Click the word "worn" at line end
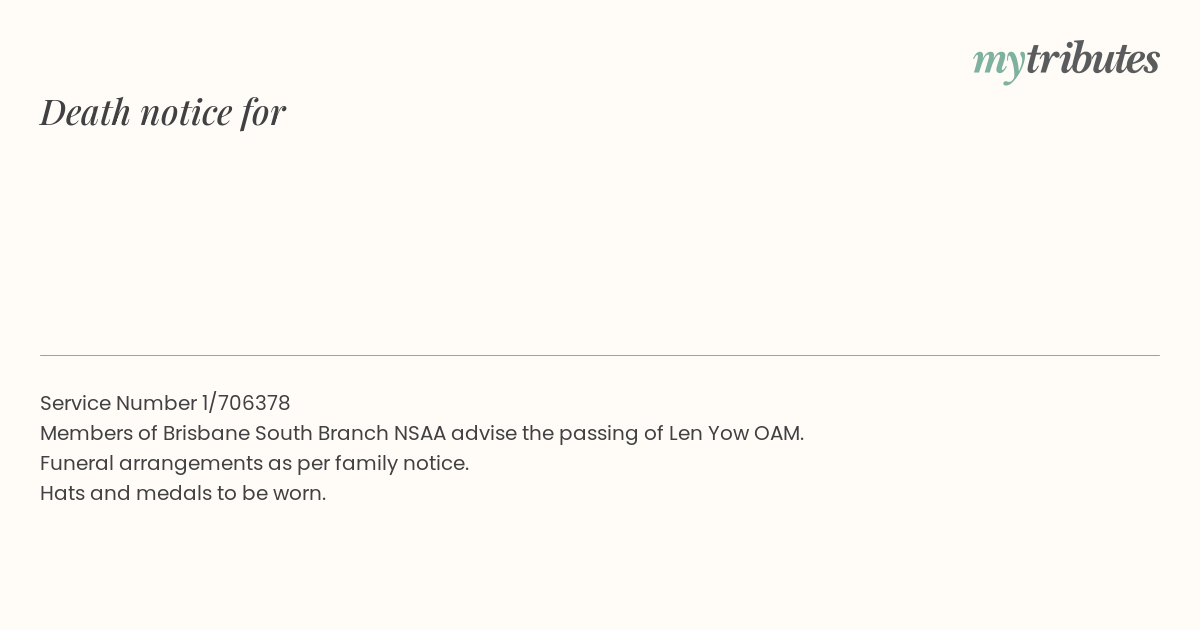This screenshot has height=630, width=1200. tap(299, 493)
